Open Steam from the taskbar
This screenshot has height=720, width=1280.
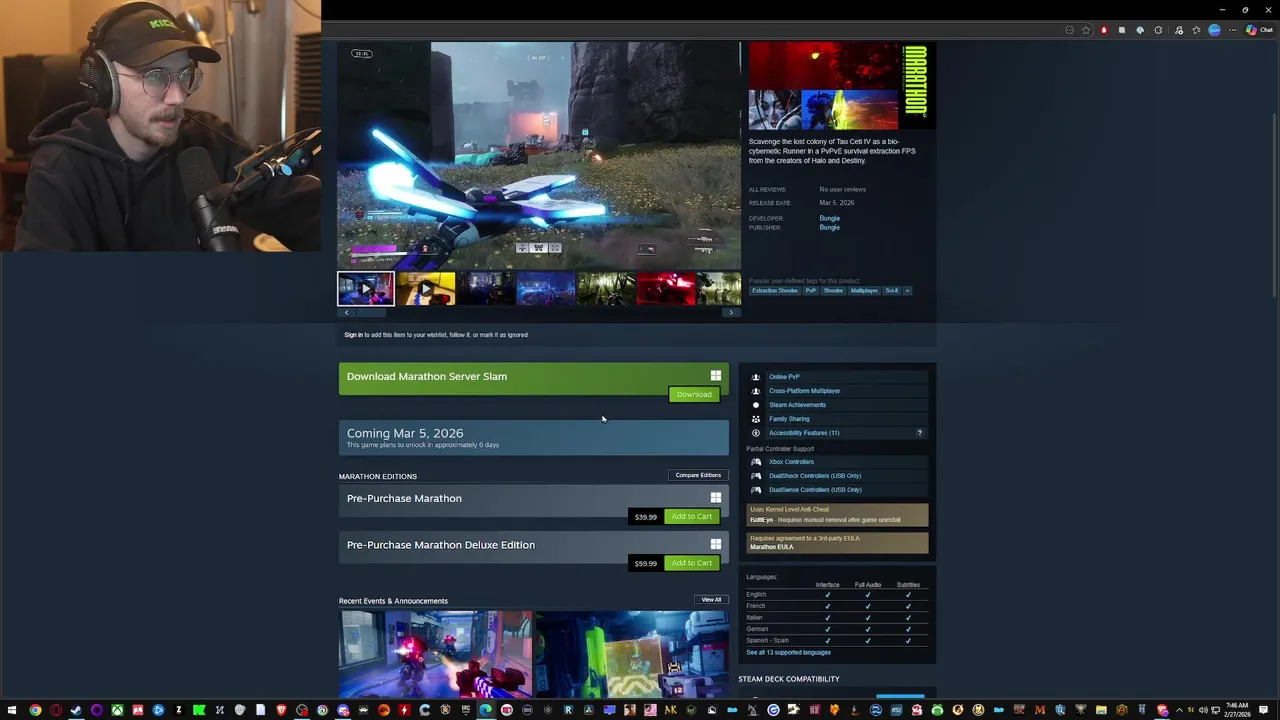76,710
